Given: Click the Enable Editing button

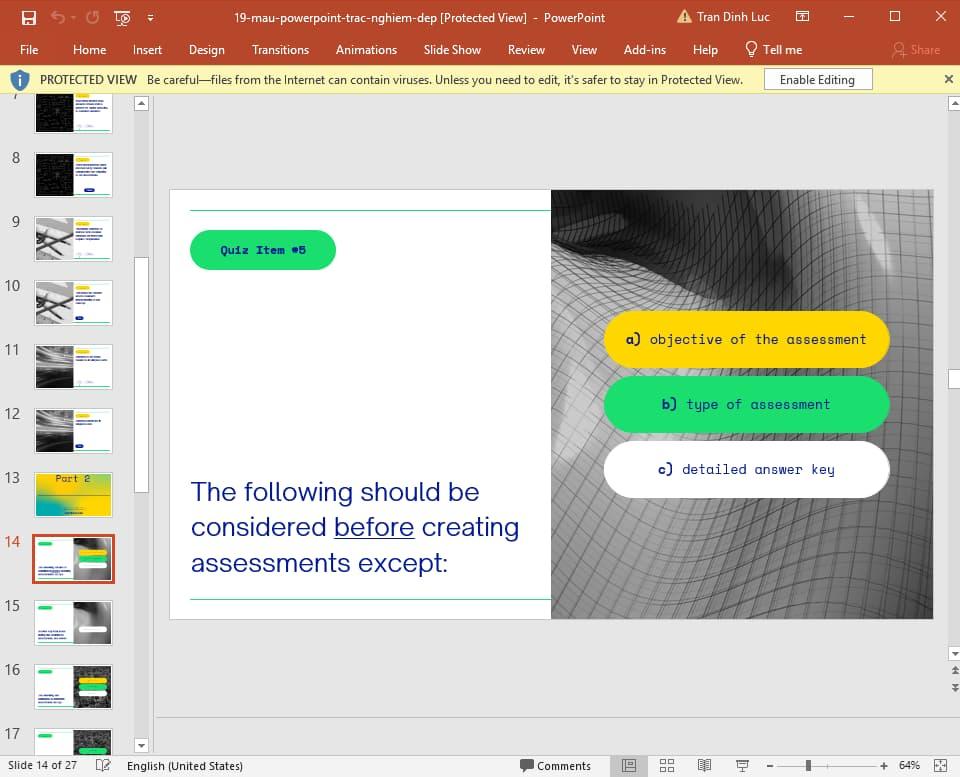Looking at the screenshot, I should click(x=817, y=79).
